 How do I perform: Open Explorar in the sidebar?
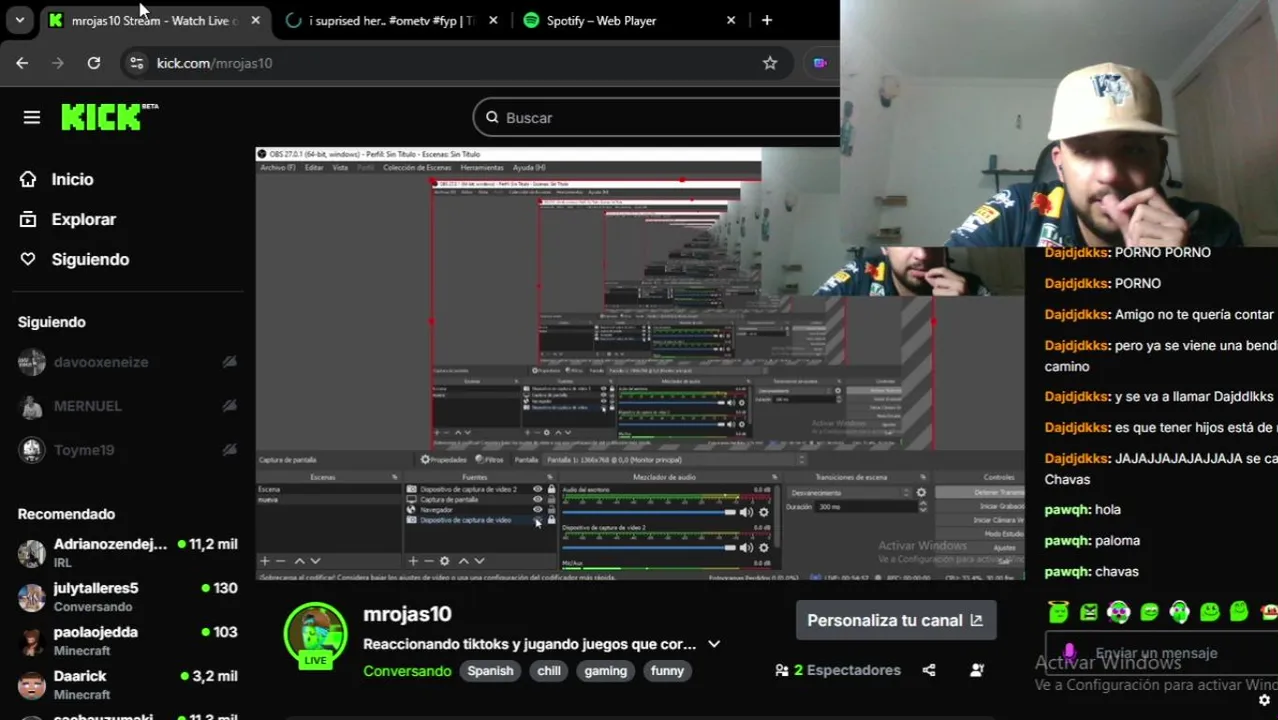click(68, 219)
